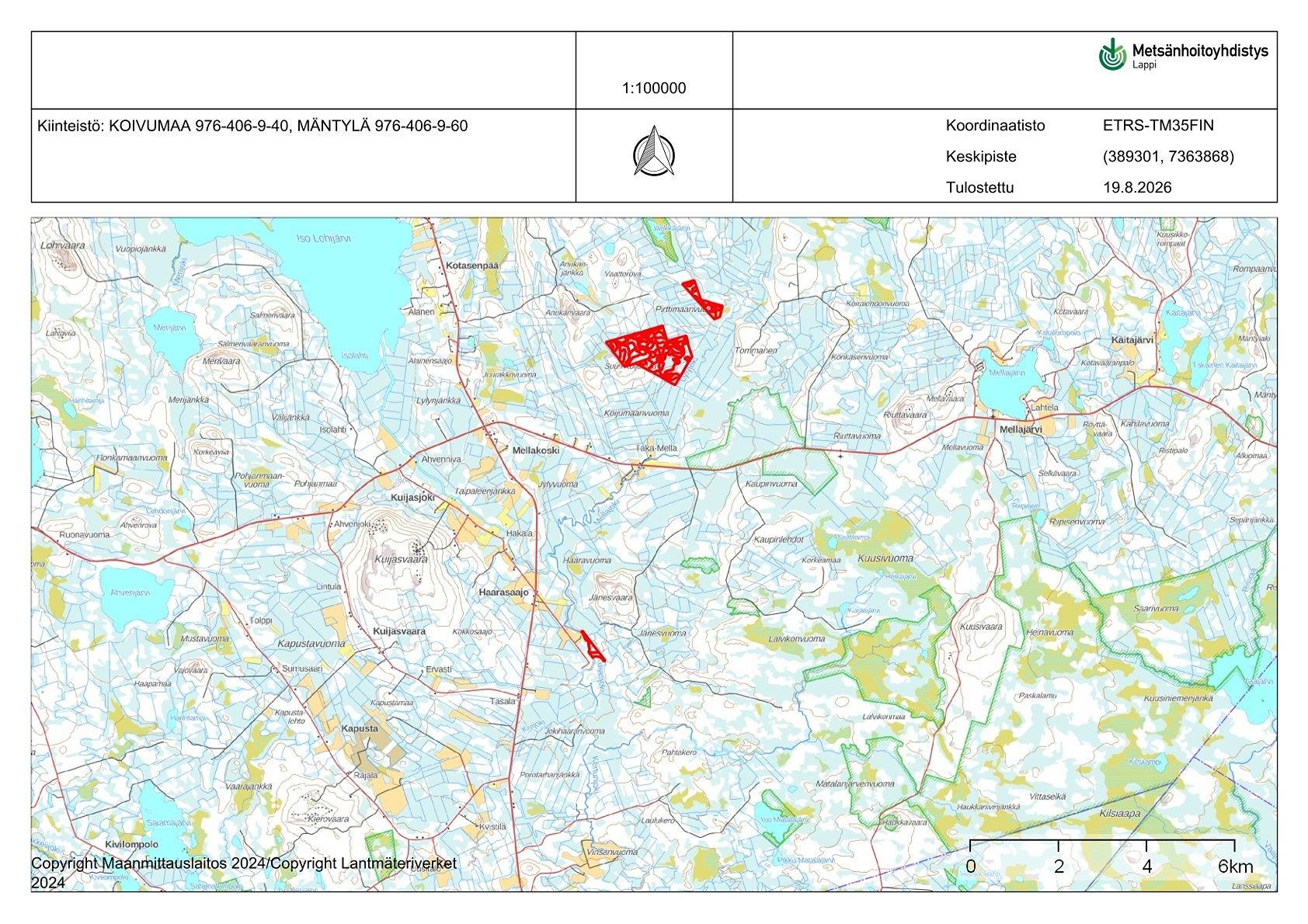The height and width of the screenshot is (924, 1308).
Task: Click the Tommanen label
Action: click(756, 350)
